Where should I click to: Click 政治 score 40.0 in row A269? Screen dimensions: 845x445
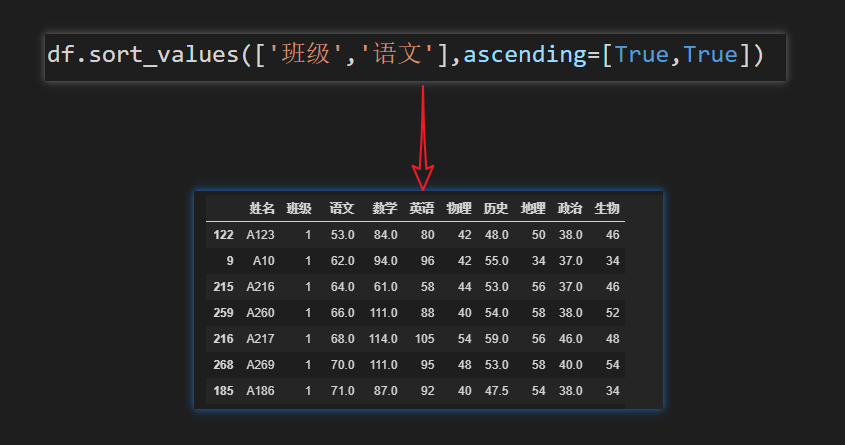tap(571, 365)
